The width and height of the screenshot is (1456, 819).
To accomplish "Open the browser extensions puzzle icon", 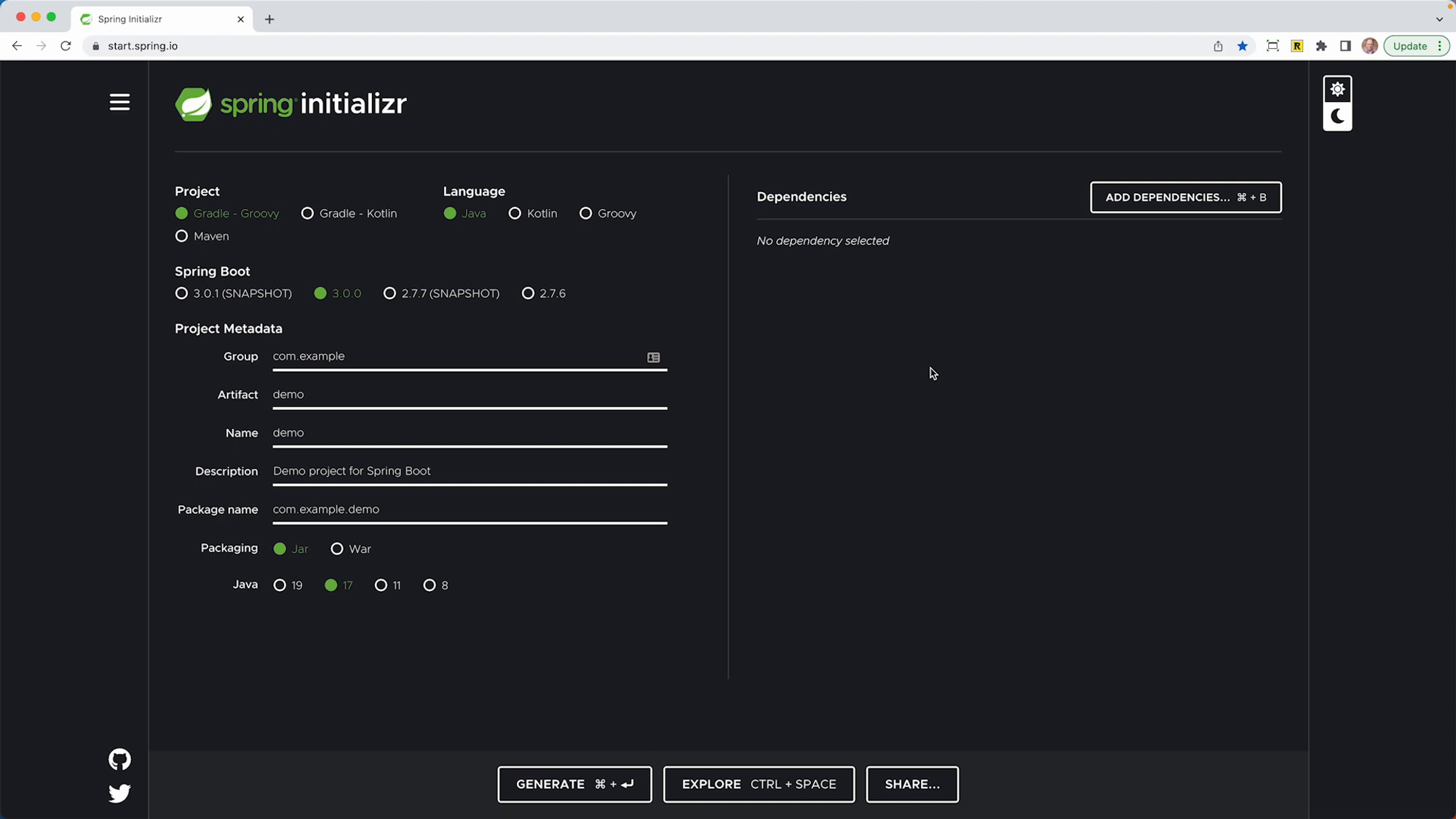I will pyautogui.click(x=1321, y=46).
